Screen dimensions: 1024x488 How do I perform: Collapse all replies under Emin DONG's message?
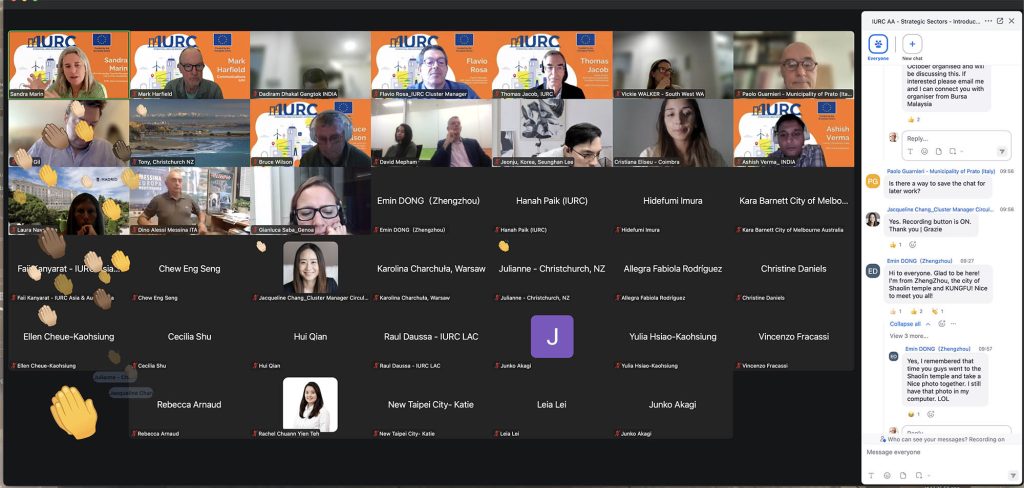click(905, 324)
